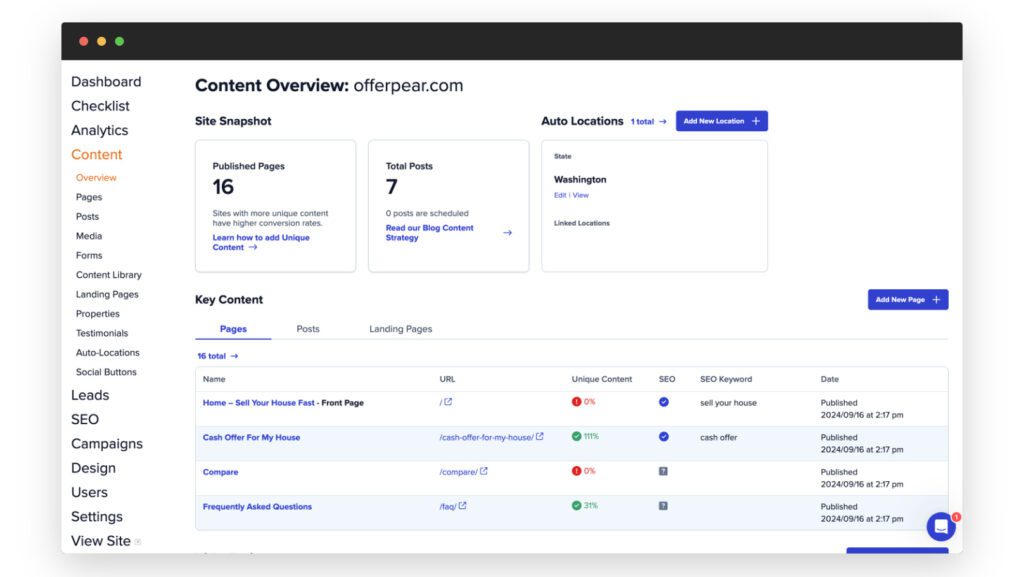Open Media submenu item
The image size is (1024, 577).
click(x=89, y=236)
